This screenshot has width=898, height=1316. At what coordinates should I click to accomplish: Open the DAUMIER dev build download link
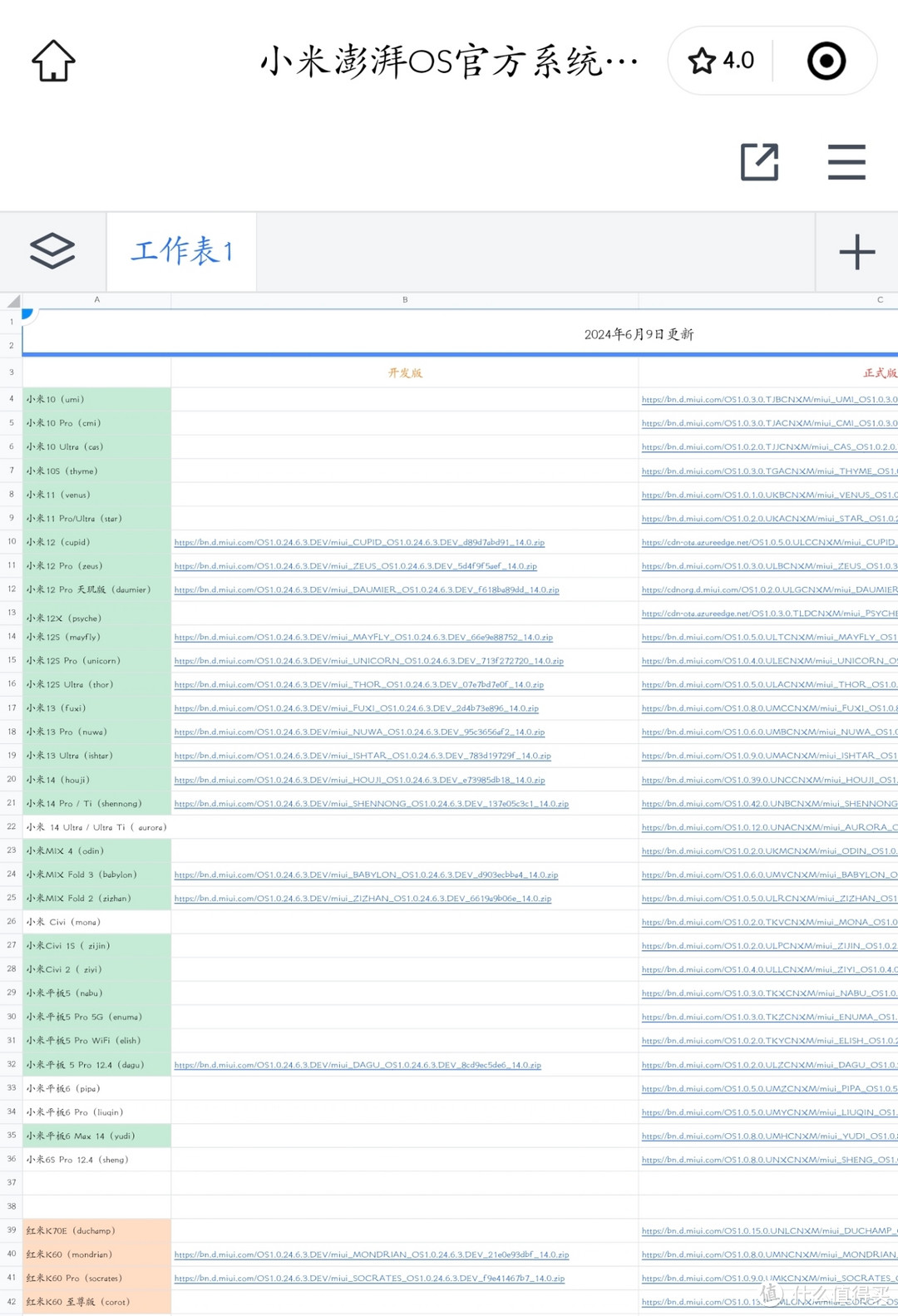(x=367, y=590)
